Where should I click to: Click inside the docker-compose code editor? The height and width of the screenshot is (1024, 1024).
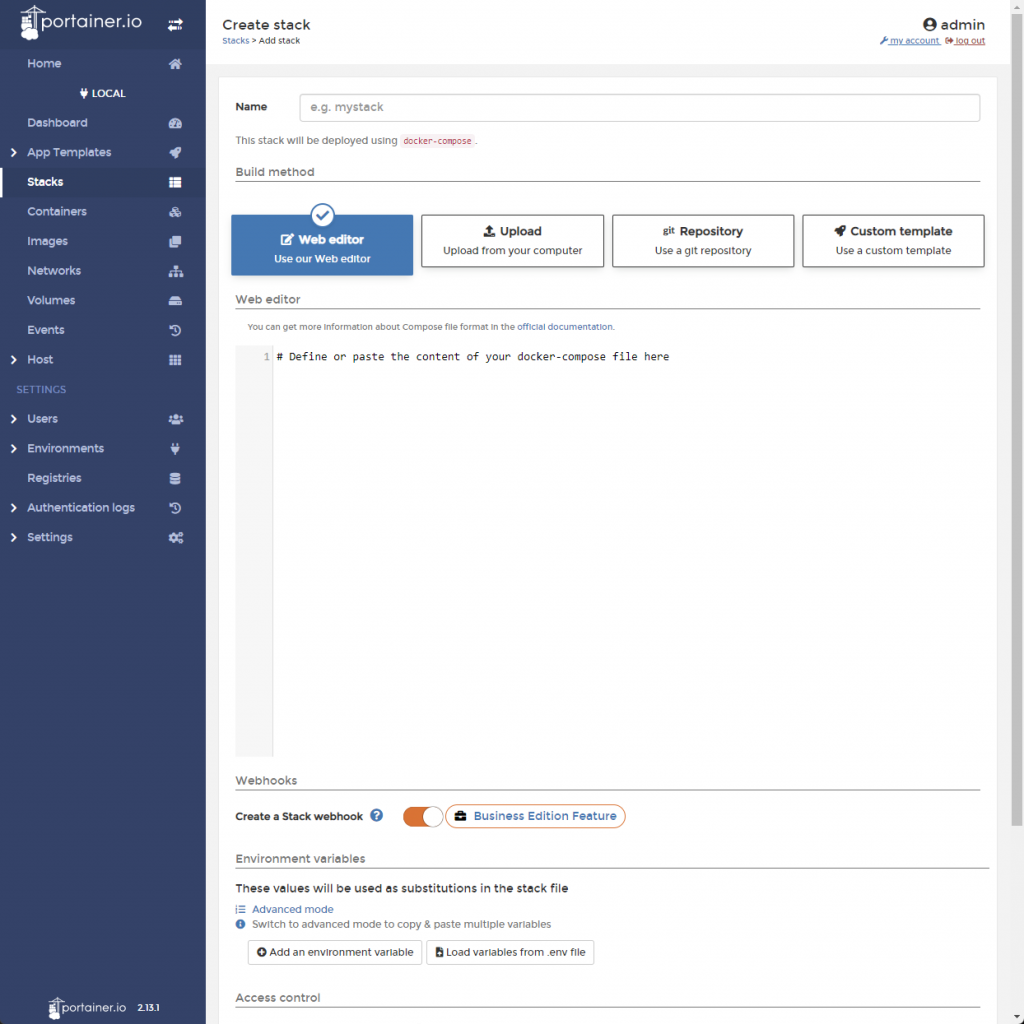pos(627,551)
